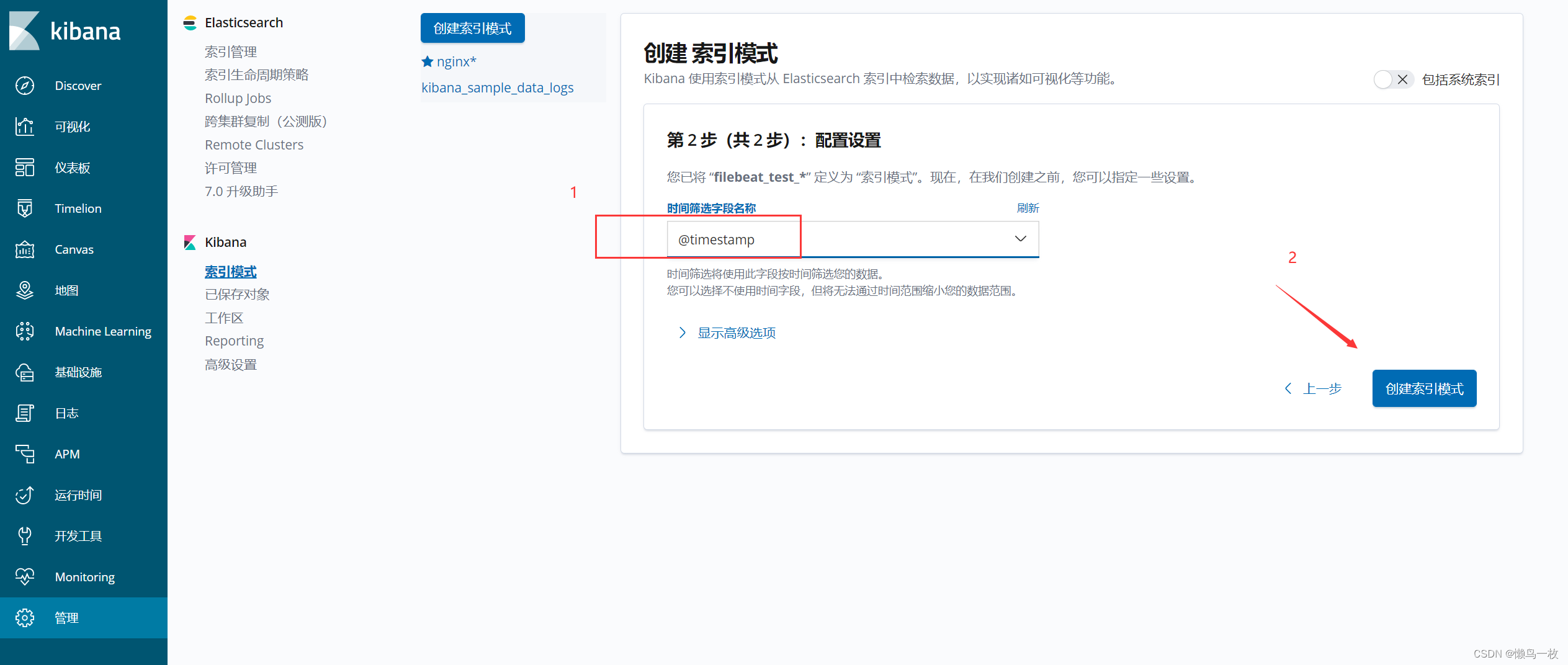This screenshot has height=665, width=1568.
Task: Go to Monitoring in sidebar
Action: pos(85,577)
